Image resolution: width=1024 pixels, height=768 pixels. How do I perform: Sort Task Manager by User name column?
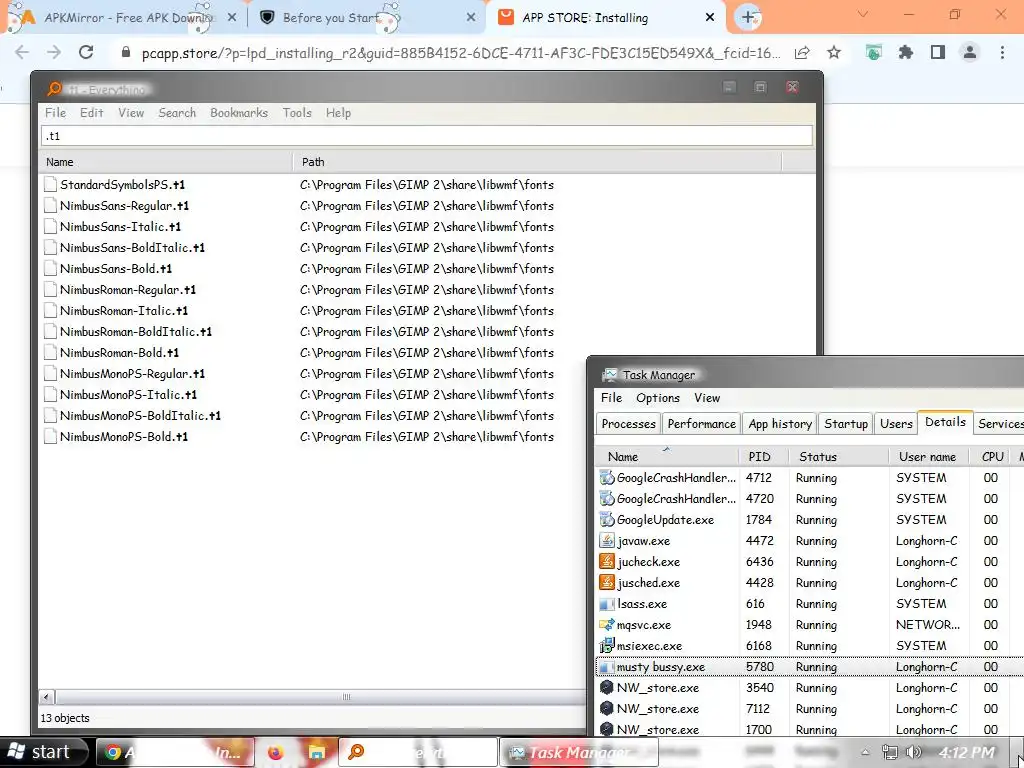tap(928, 456)
